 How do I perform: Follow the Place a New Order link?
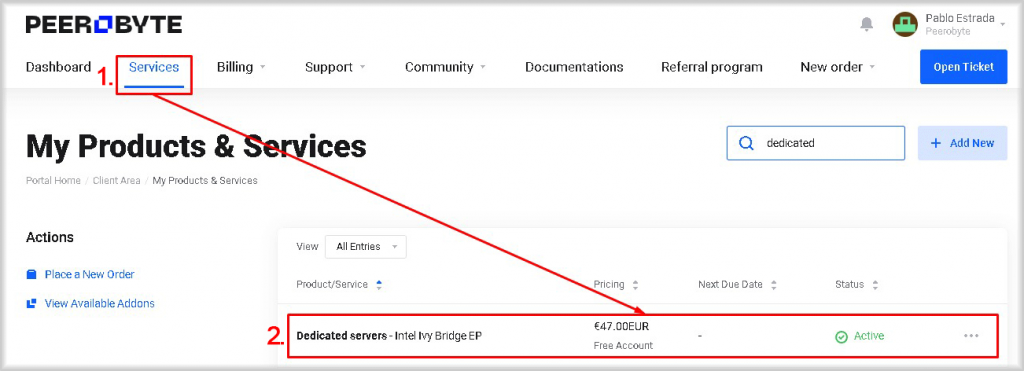(x=89, y=274)
